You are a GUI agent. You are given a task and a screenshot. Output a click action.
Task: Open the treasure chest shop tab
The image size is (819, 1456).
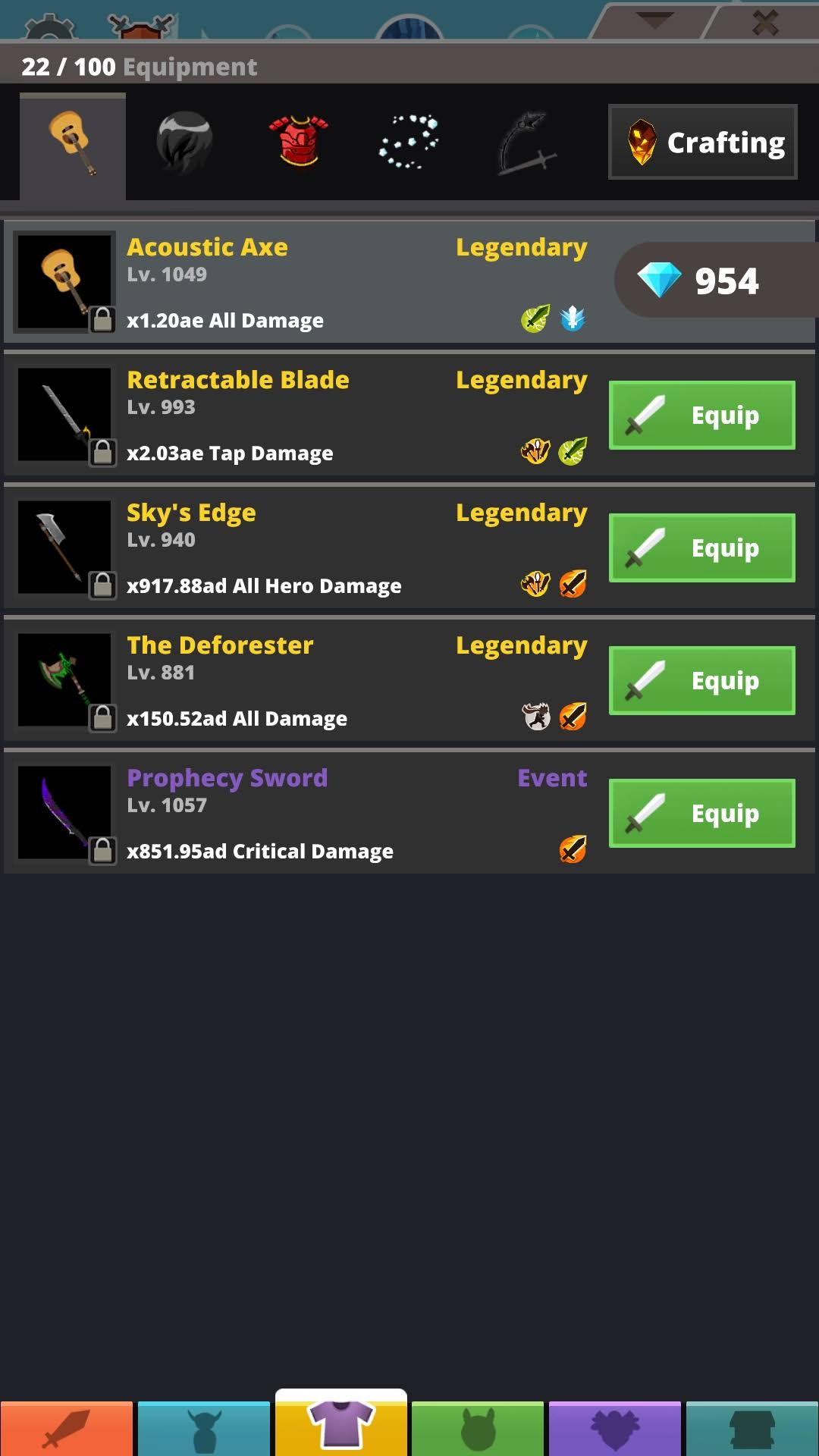click(752, 1429)
